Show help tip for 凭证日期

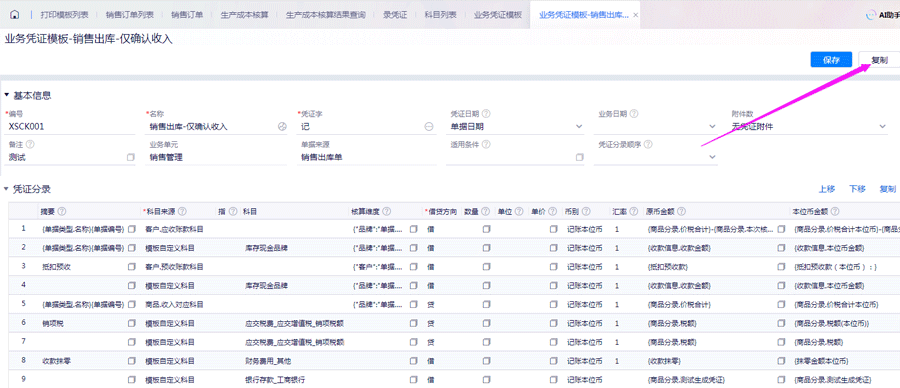click(x=486, y=114)
